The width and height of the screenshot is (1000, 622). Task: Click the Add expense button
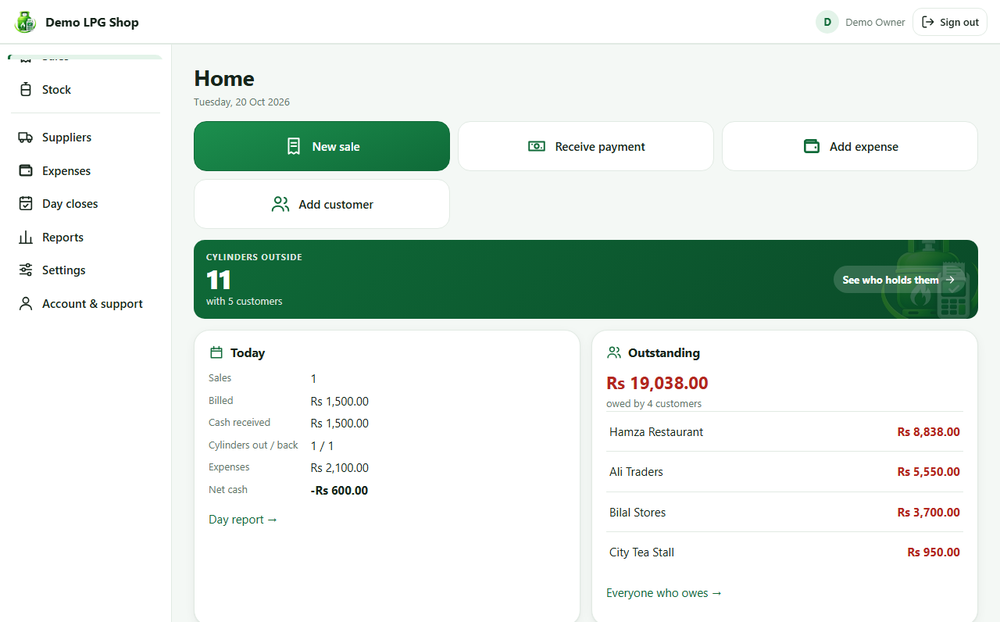point(849,146)
